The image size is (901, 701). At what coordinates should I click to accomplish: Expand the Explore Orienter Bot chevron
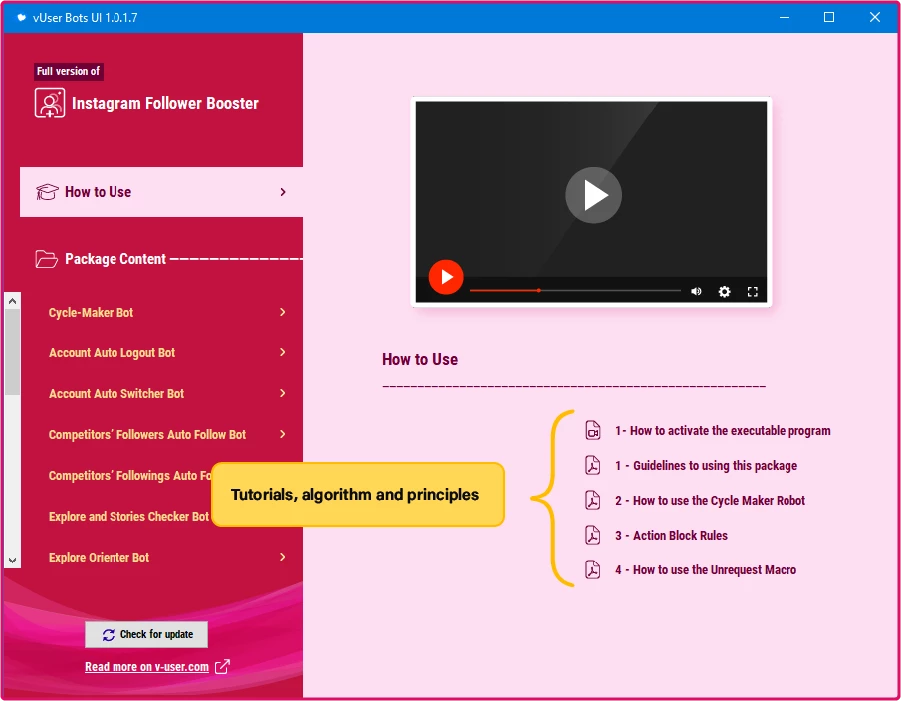coord(283,557)
